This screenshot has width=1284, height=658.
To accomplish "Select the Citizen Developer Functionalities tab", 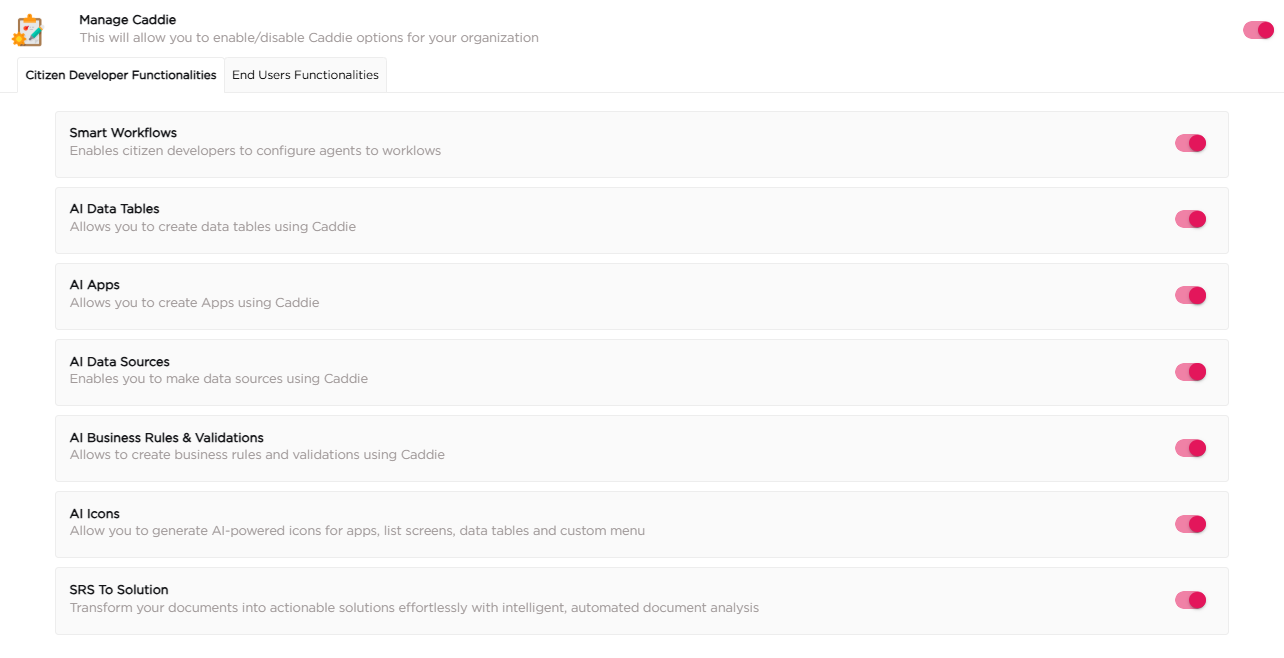I will coord(121,75).
